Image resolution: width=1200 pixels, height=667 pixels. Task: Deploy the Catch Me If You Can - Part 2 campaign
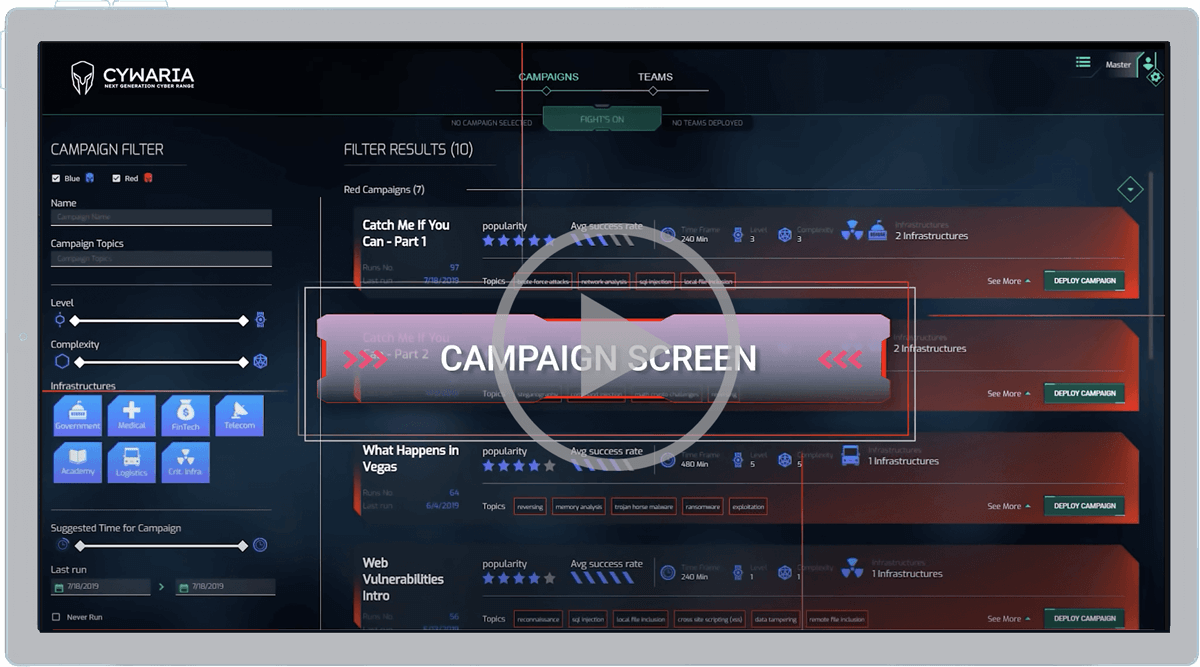click(1085, 394)
